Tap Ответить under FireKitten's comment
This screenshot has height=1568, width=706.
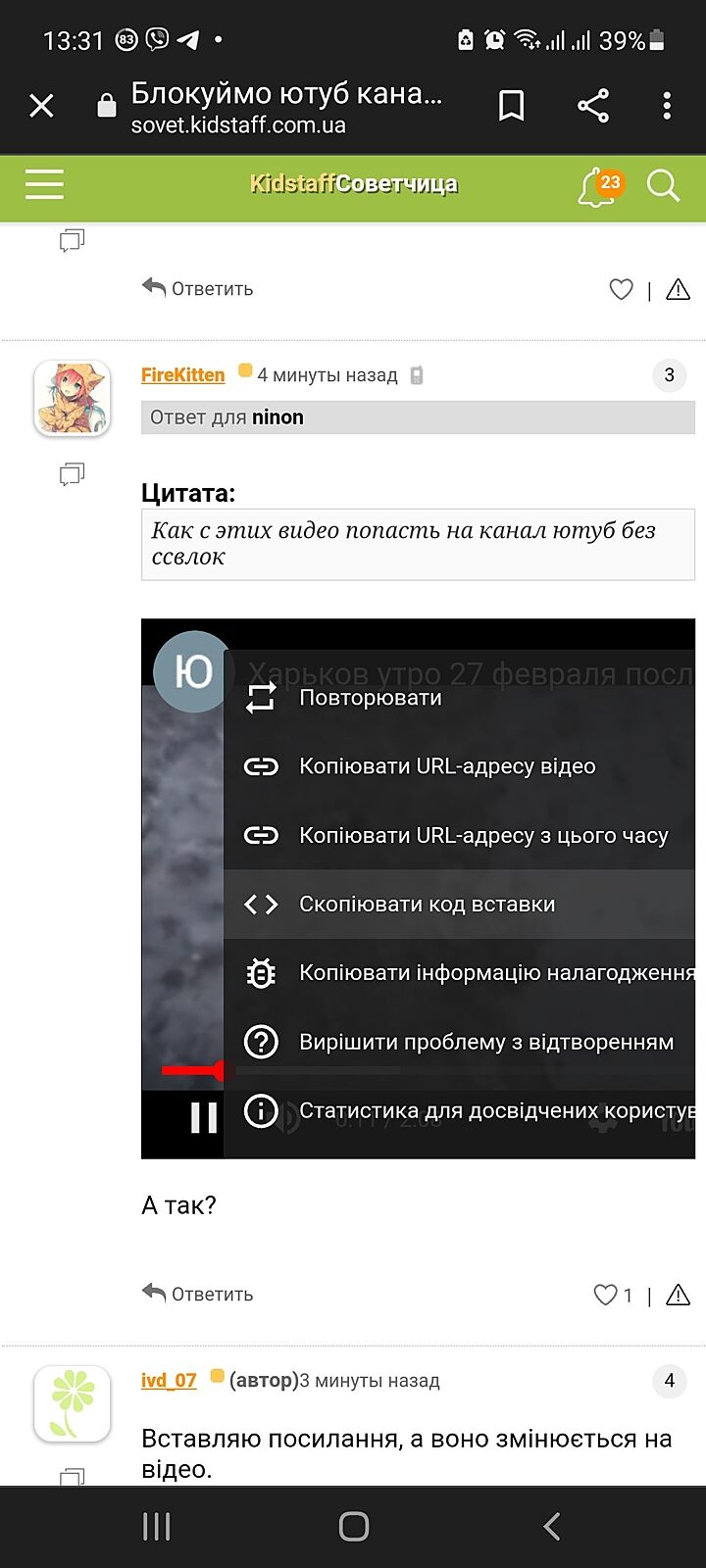198,1294
